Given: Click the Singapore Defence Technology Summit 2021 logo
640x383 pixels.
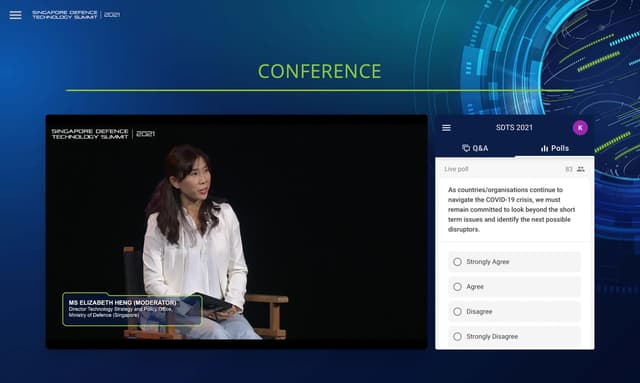Looking at the screenshot, I should coord(76,15).
